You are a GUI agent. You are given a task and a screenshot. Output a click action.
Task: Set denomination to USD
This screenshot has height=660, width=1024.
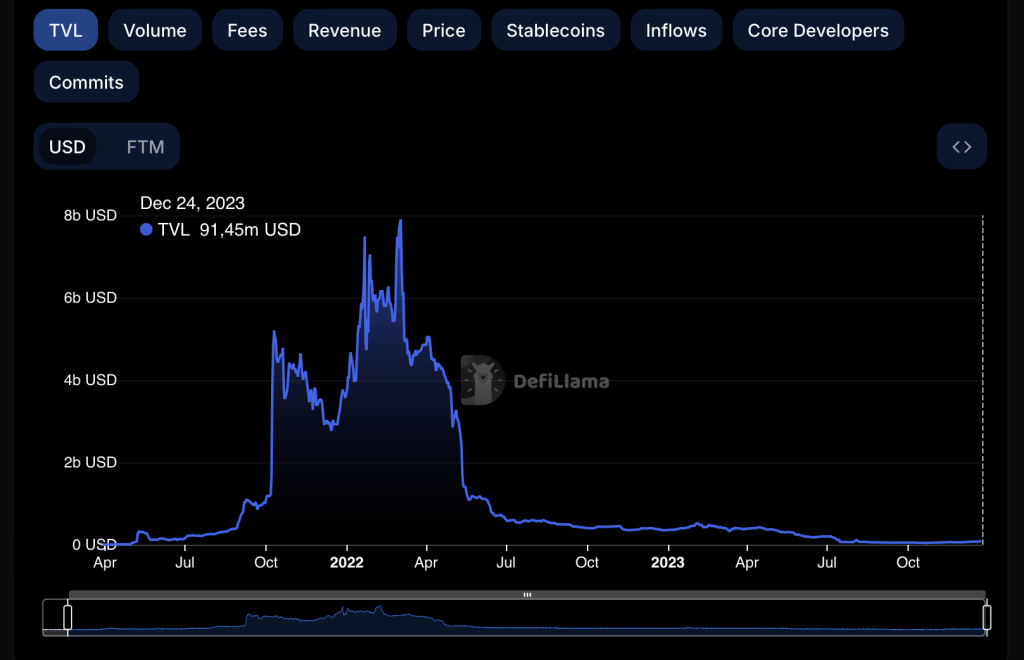68,147
